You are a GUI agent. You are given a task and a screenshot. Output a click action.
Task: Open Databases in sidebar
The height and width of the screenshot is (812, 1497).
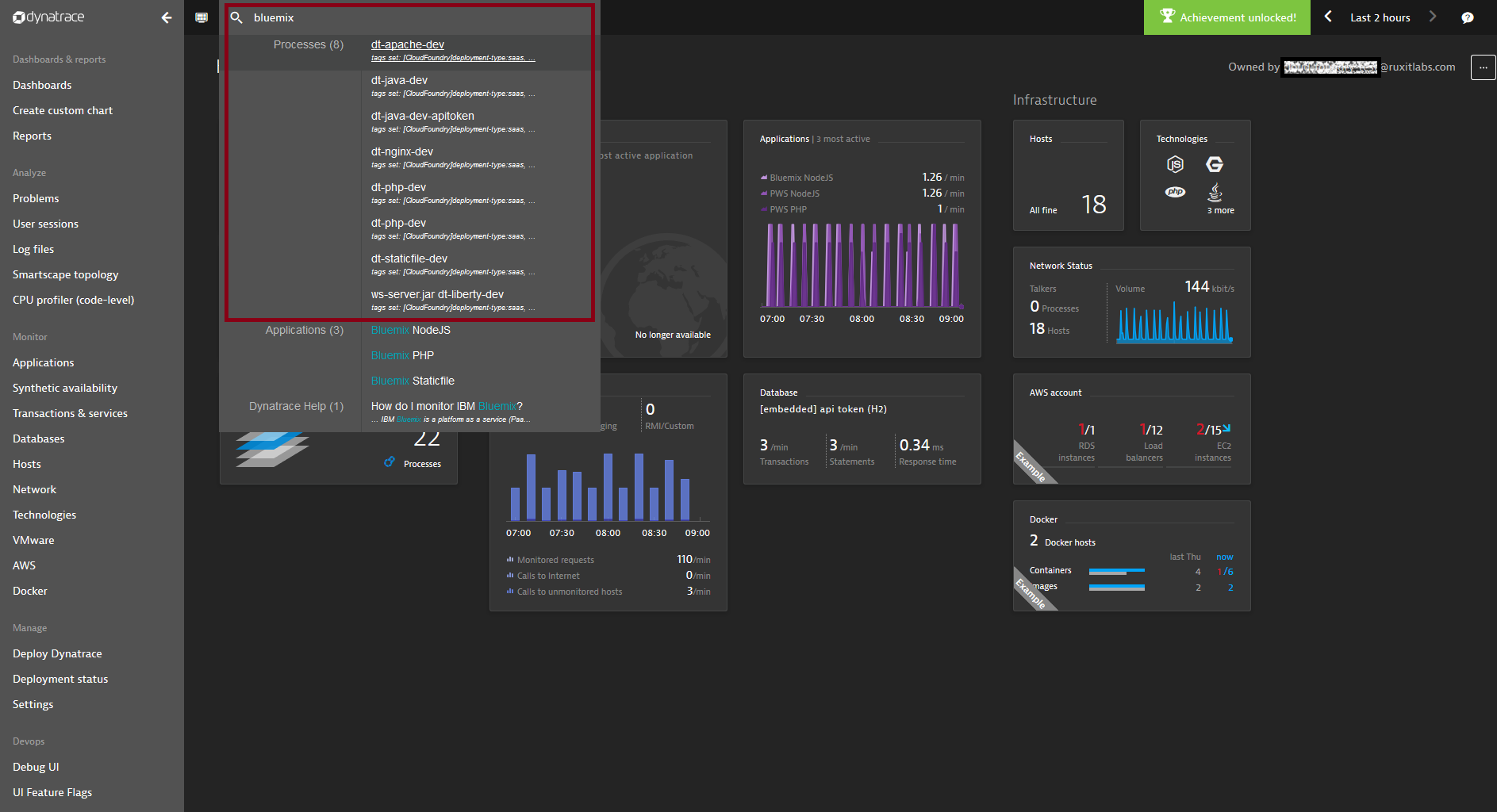click(38, 439)
